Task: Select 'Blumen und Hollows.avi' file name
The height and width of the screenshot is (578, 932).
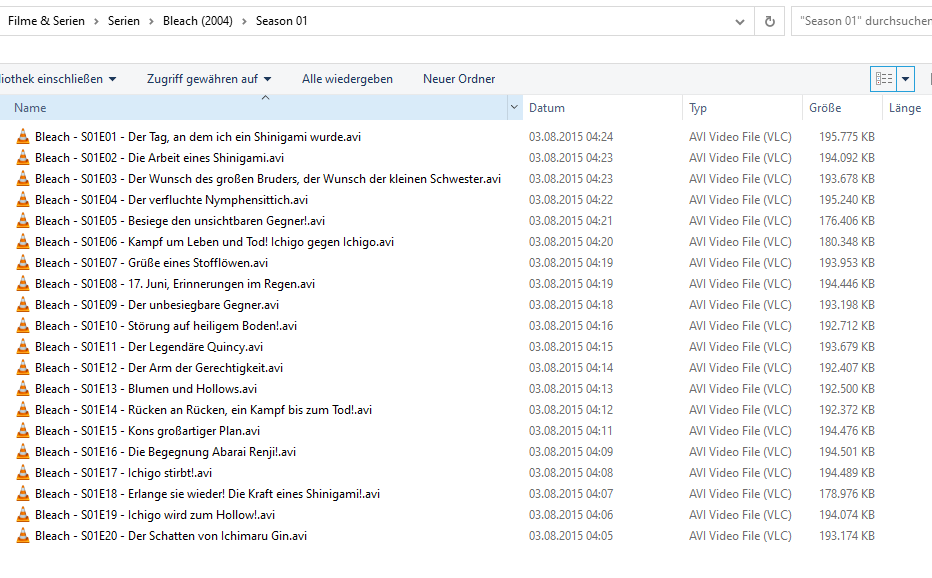Action: coord(193,389)
